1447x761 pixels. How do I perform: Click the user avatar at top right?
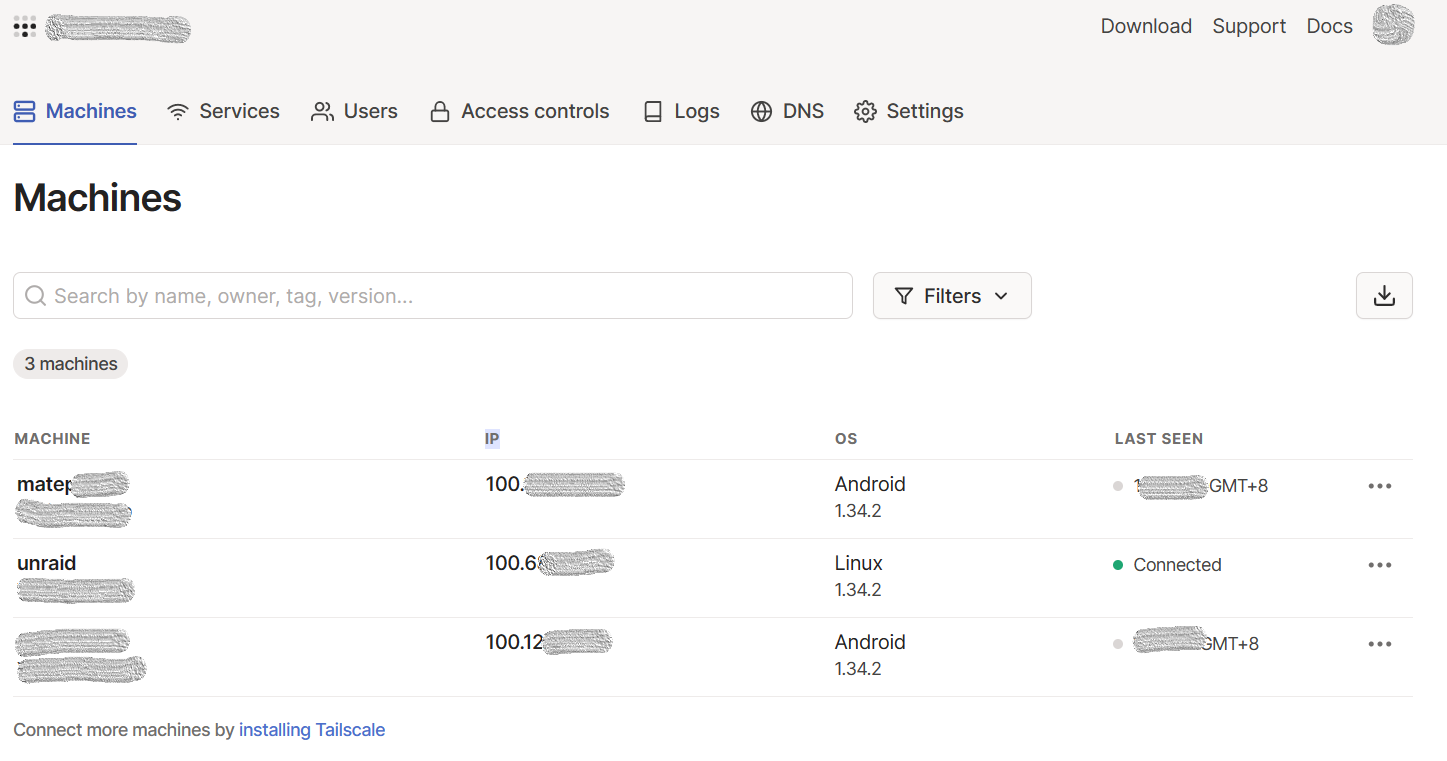[x=1393, y=26]
